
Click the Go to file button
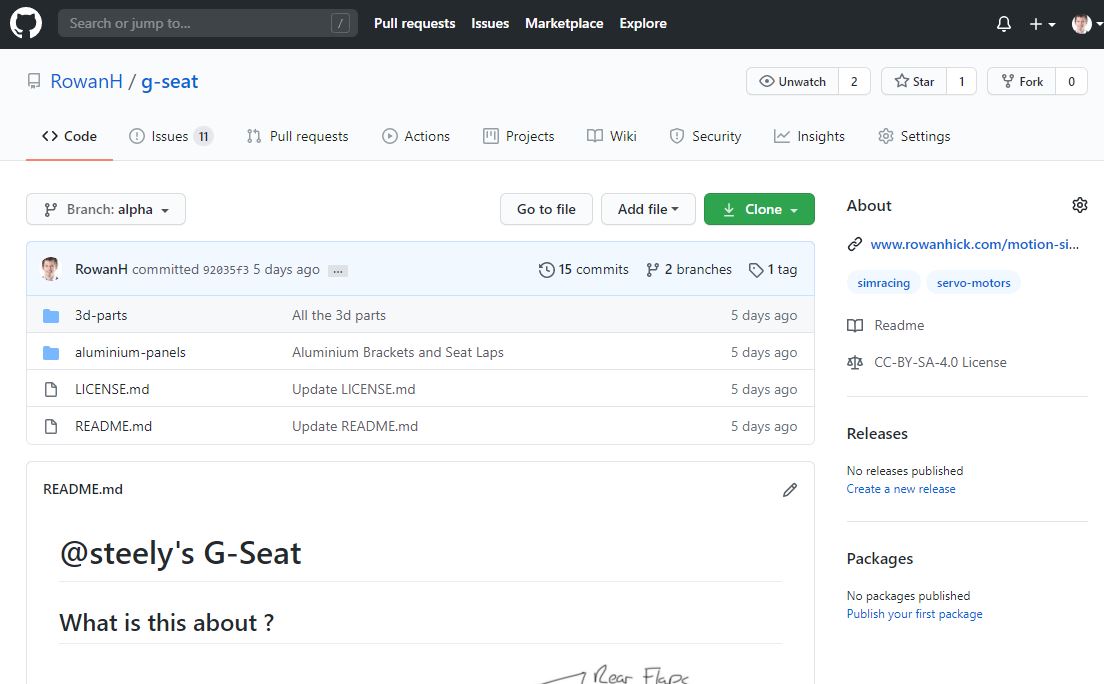(546, 209)
